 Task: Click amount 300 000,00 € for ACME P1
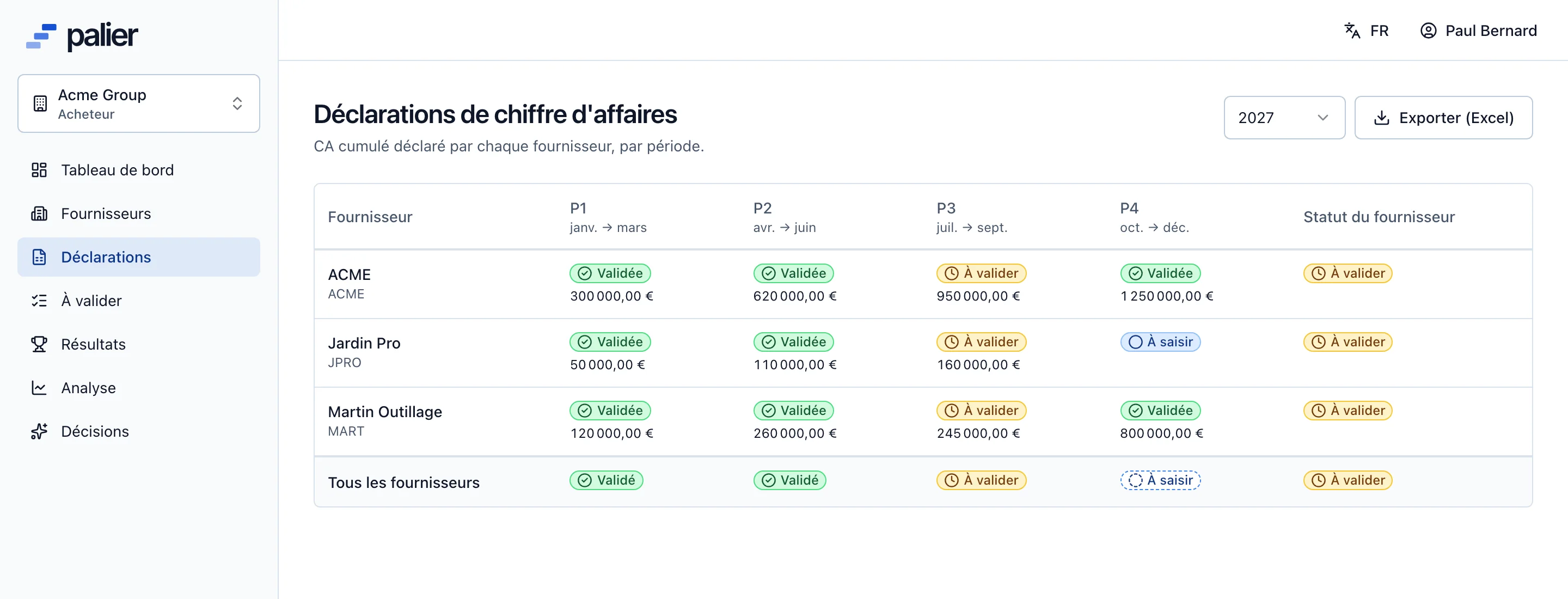(611, 296)
